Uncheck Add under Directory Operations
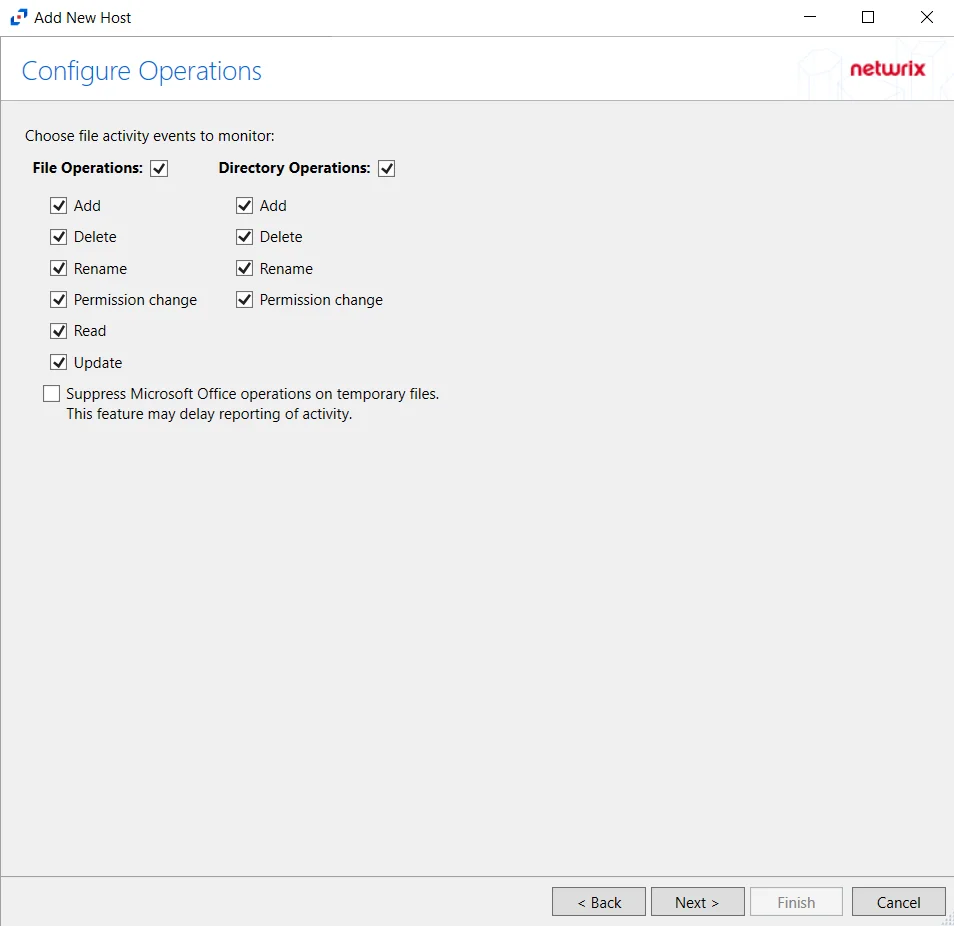954x926 pixels. (245, 206)
